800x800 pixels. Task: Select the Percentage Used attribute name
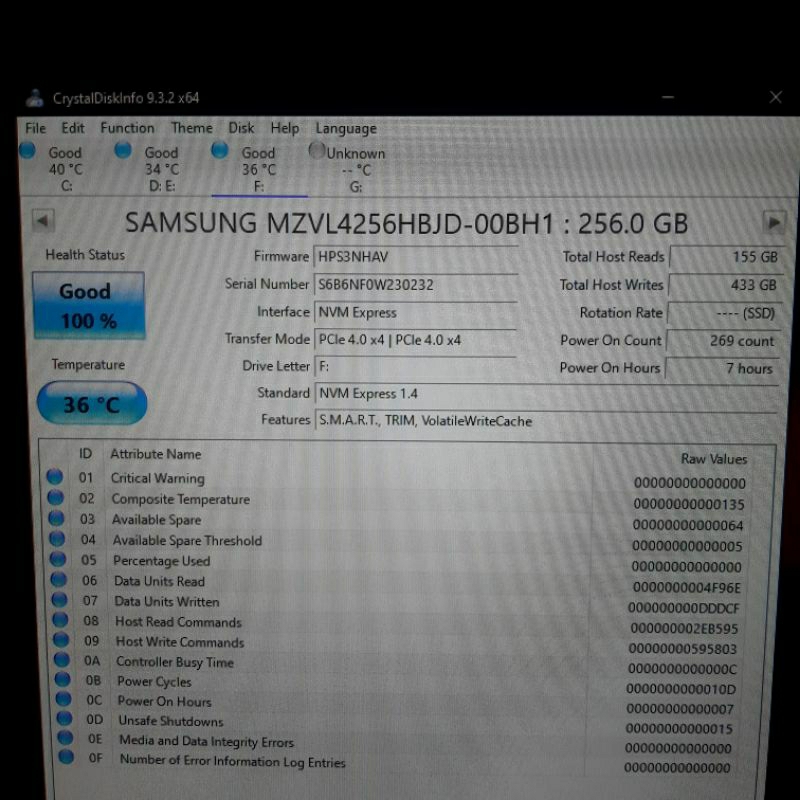point(162,561)
